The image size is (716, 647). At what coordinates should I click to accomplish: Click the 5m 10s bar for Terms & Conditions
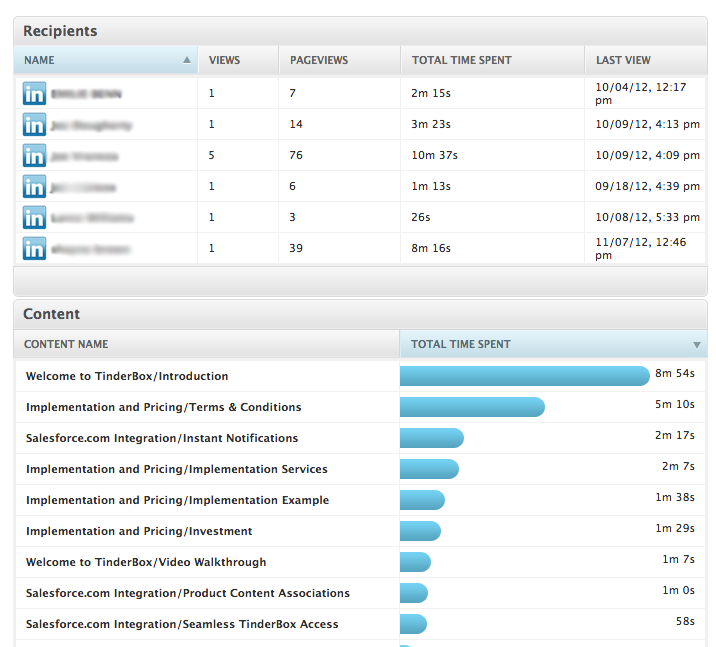coord(472,407)
